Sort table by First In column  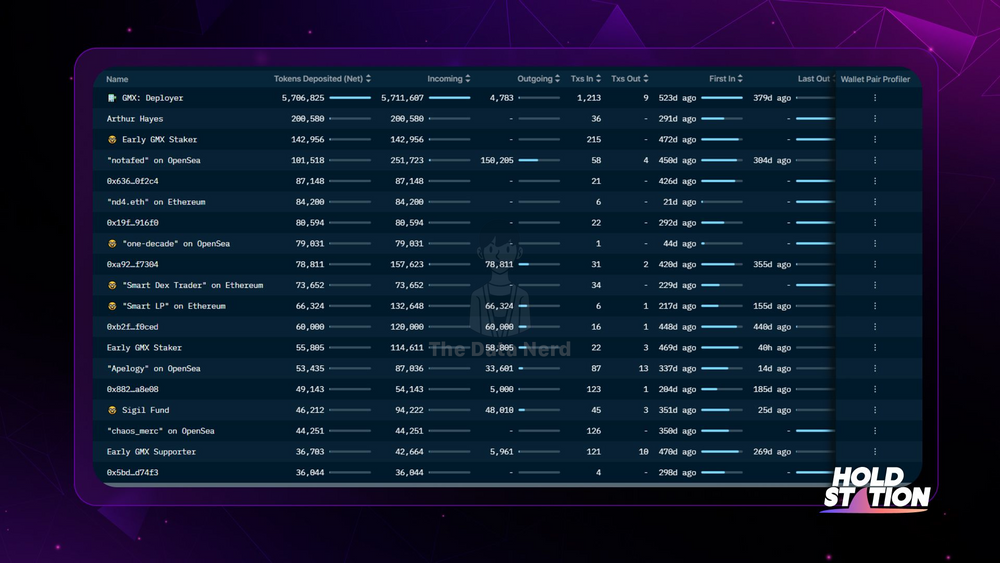click(x=726, y=78)
